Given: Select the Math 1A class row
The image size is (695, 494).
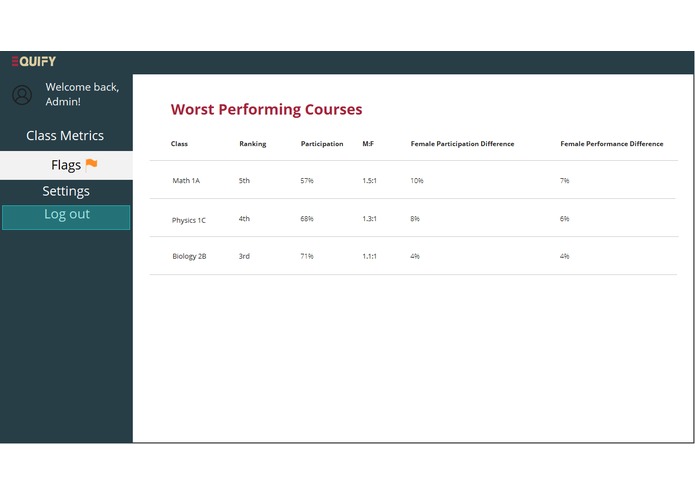Looking at the screenshot, I should click(x=414, y=180).
